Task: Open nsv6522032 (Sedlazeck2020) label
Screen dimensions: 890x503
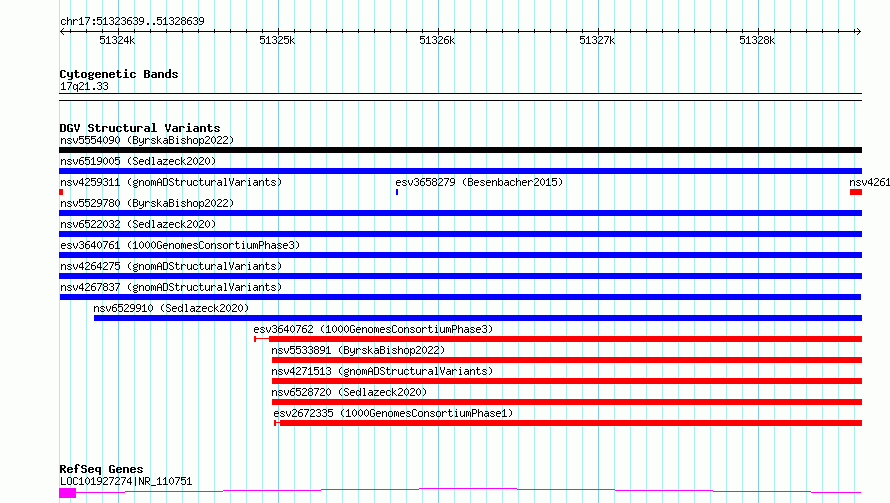Action: point(138,224)
